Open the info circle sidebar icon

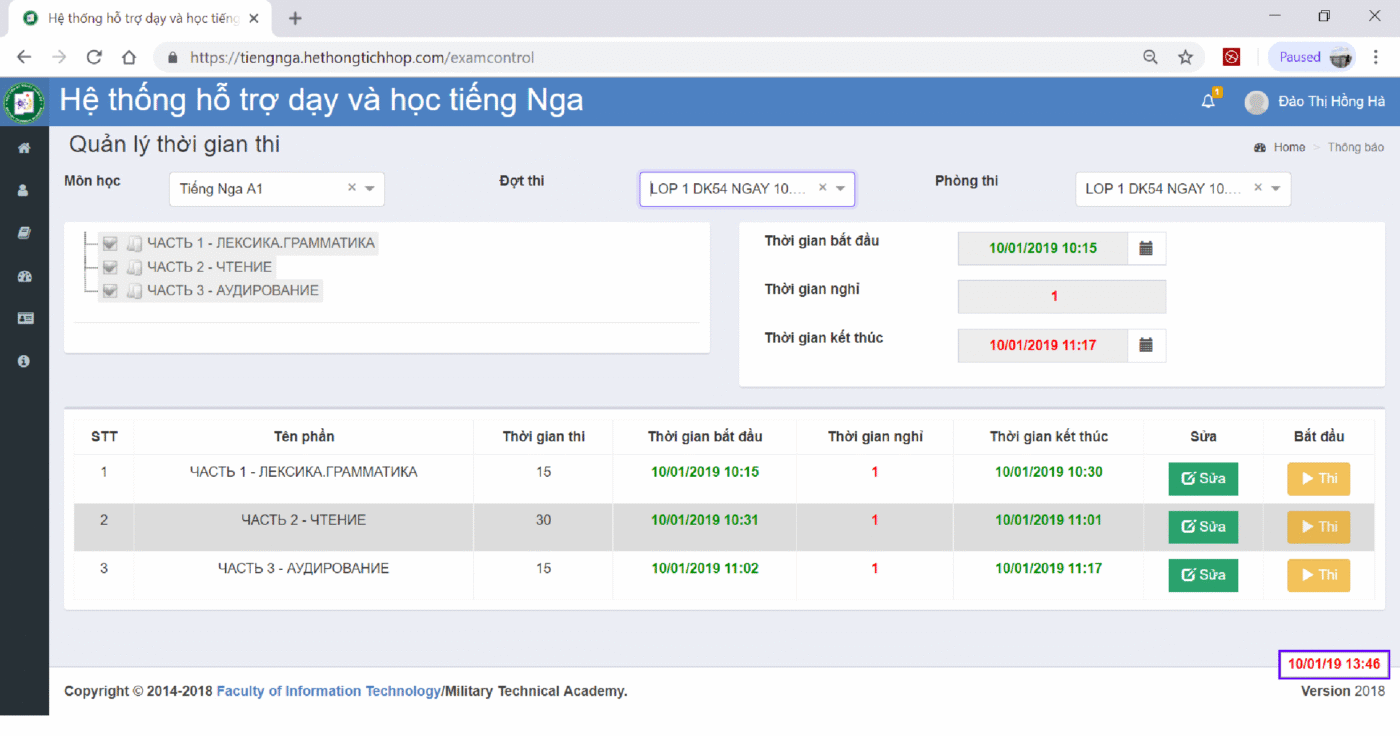[x=24, y=361]
